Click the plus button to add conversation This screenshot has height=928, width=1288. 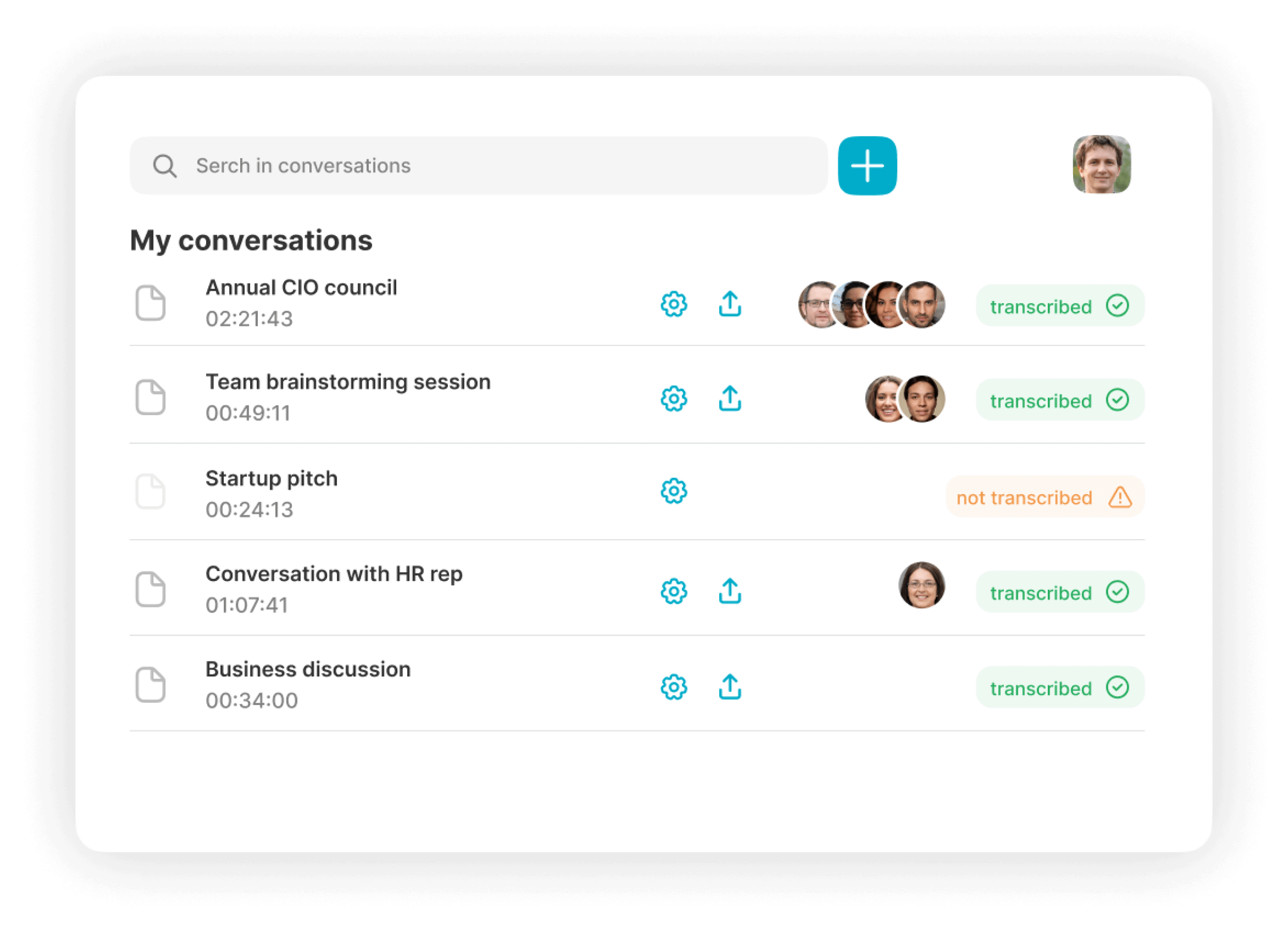866,166
